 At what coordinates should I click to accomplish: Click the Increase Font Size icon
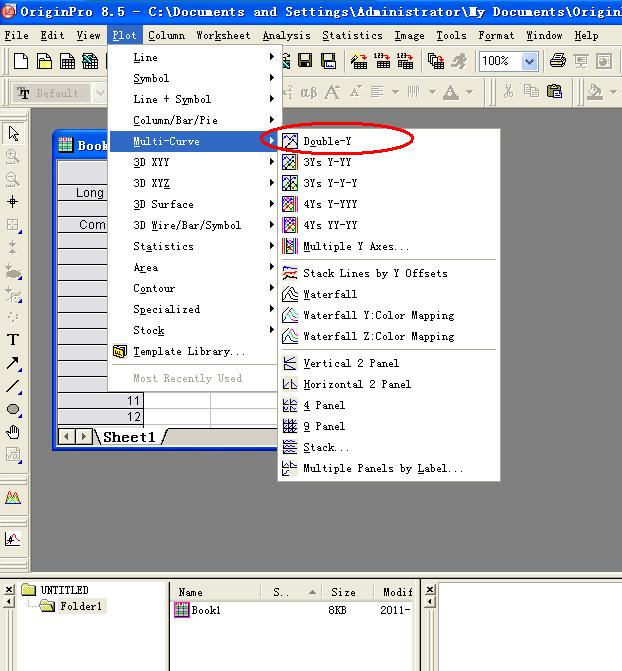tap(332, 92)
